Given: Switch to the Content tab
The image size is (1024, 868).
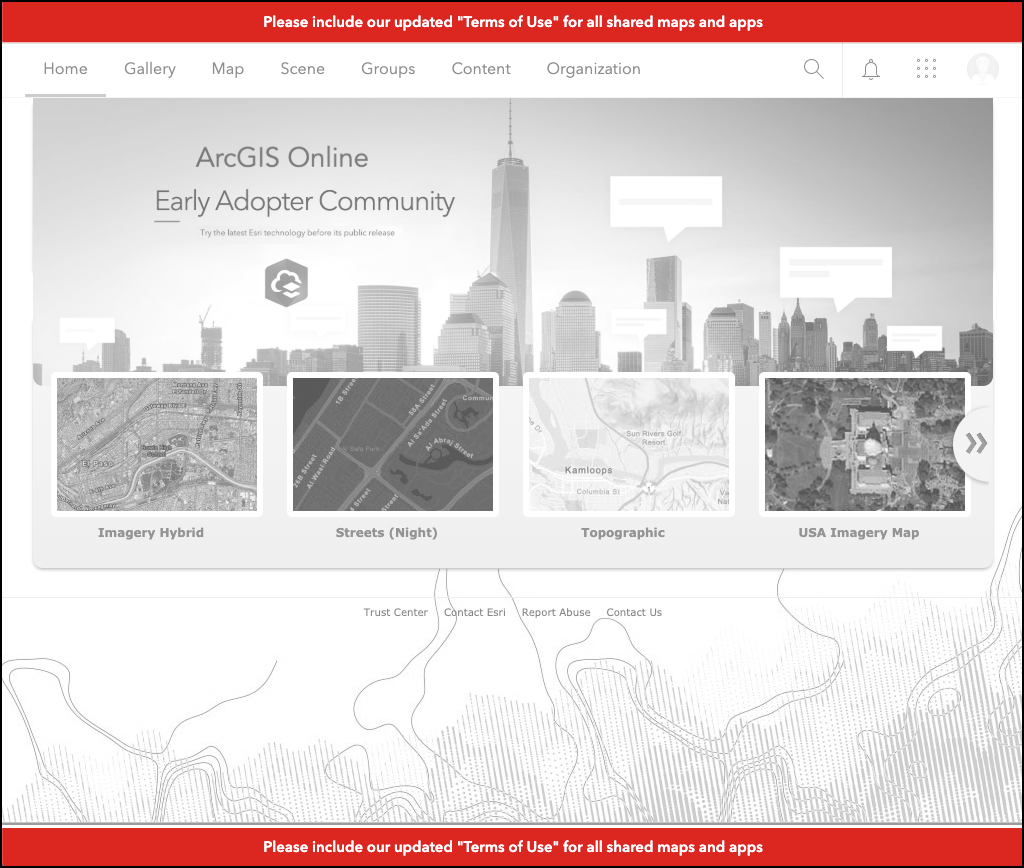Looking at the screenshot, I should (481, 69).
